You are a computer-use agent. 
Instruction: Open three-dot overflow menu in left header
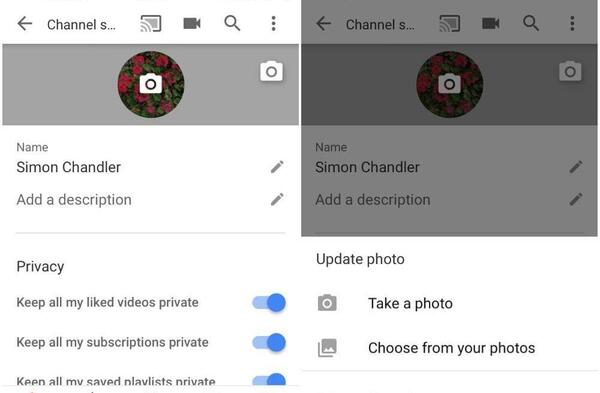coord(273,24)
